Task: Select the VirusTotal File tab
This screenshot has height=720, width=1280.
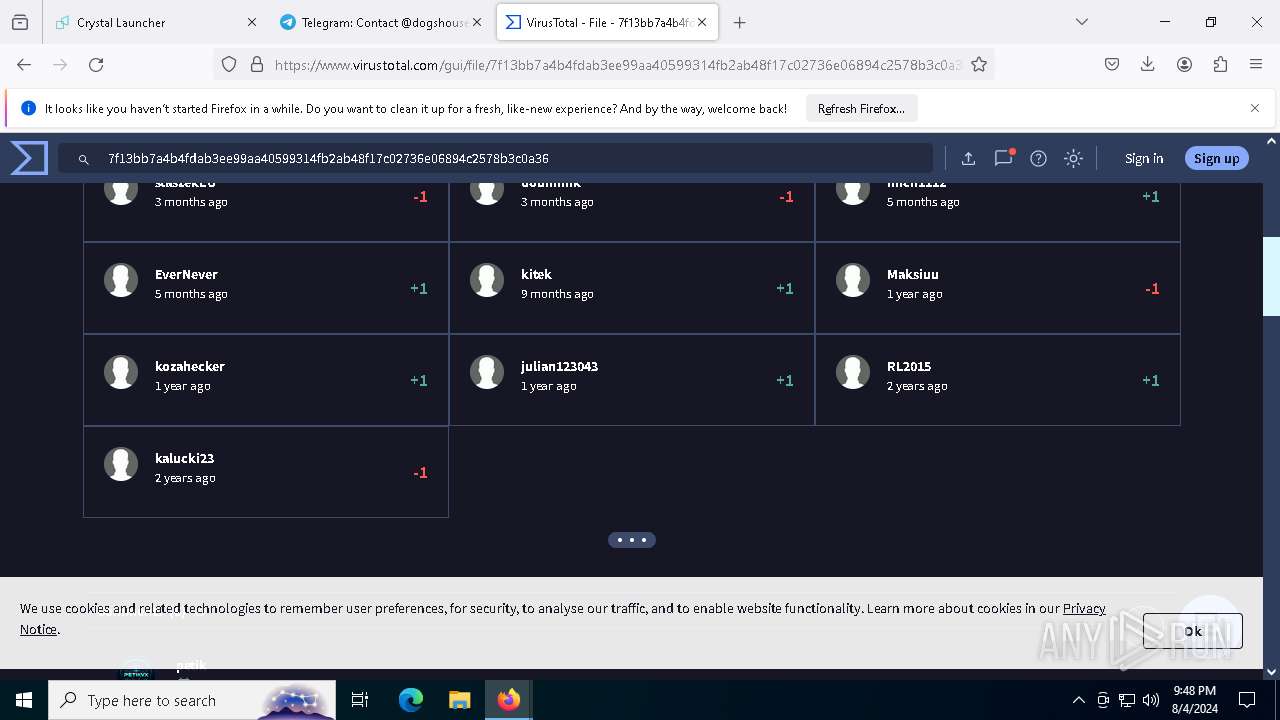Action: 607,22
